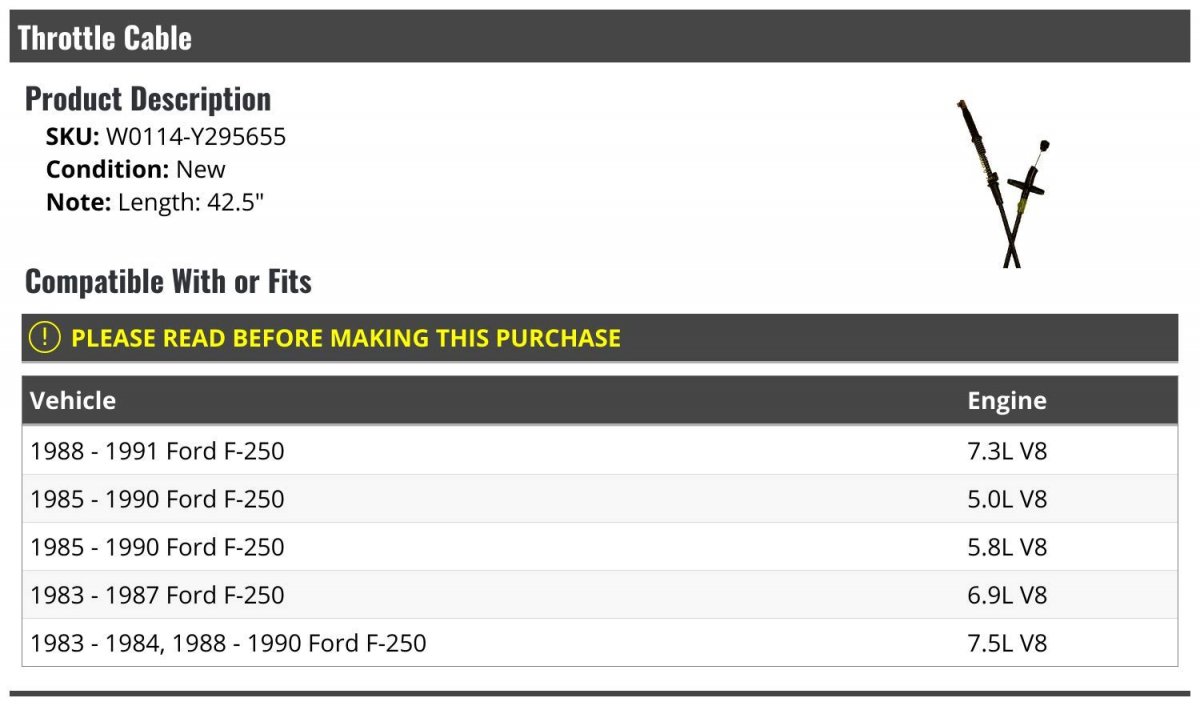Click the Note Length 42.5" line
This screenshot has height=706, width=1200.
point(155,202)
